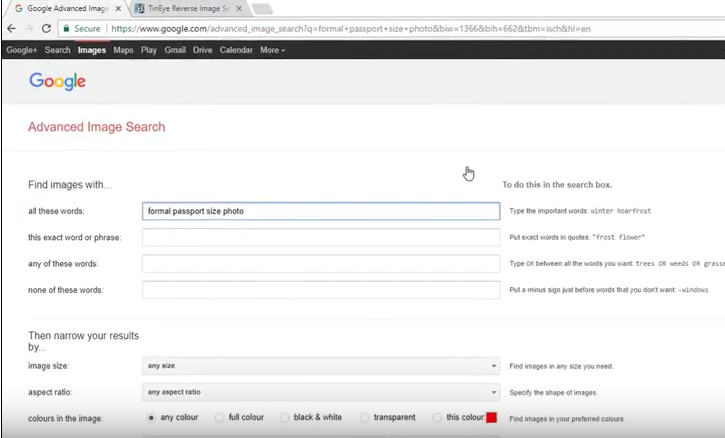Open Play in the Google bar
Viewport: 725px width, 438px height.
149,50
